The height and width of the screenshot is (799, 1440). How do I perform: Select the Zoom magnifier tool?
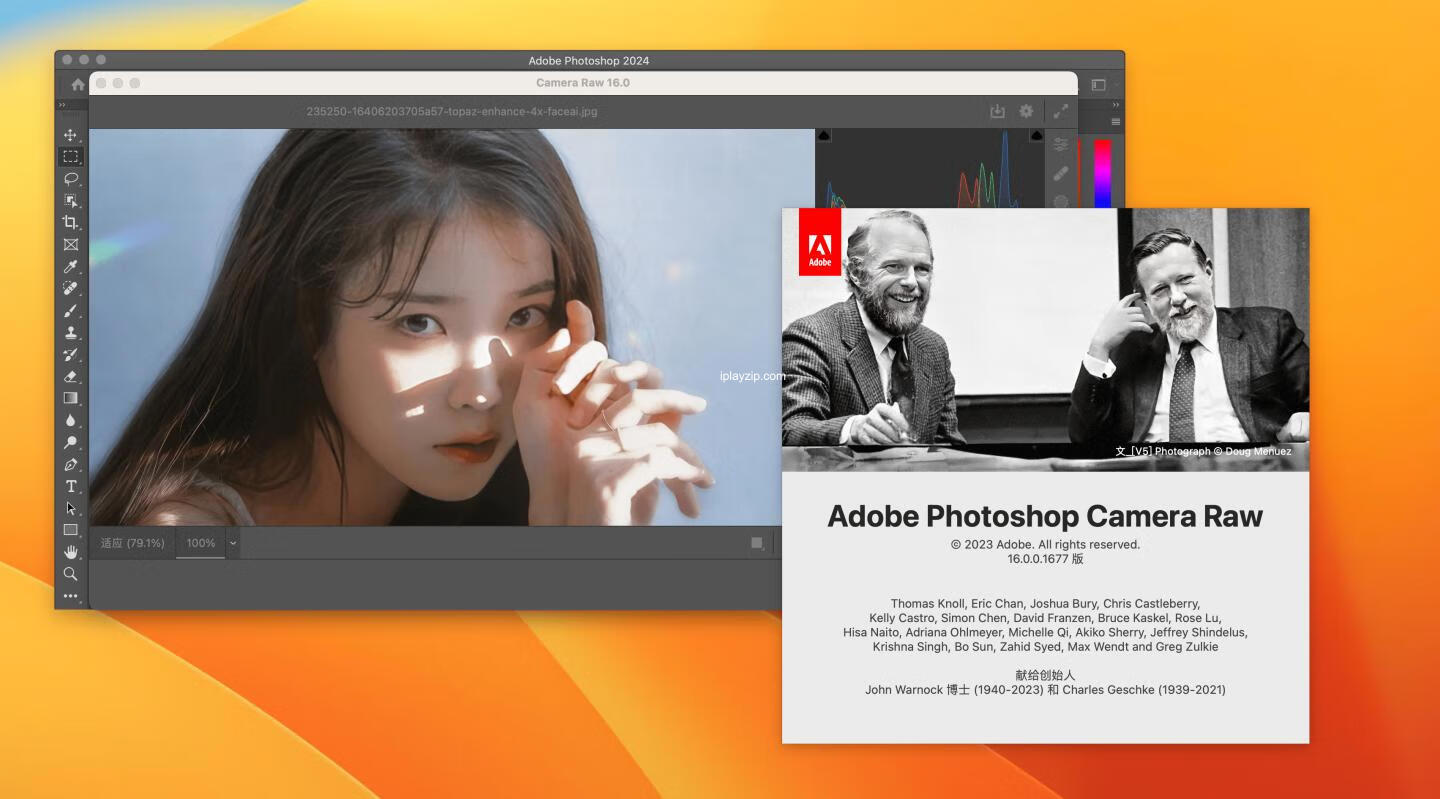tap(70, 574)
